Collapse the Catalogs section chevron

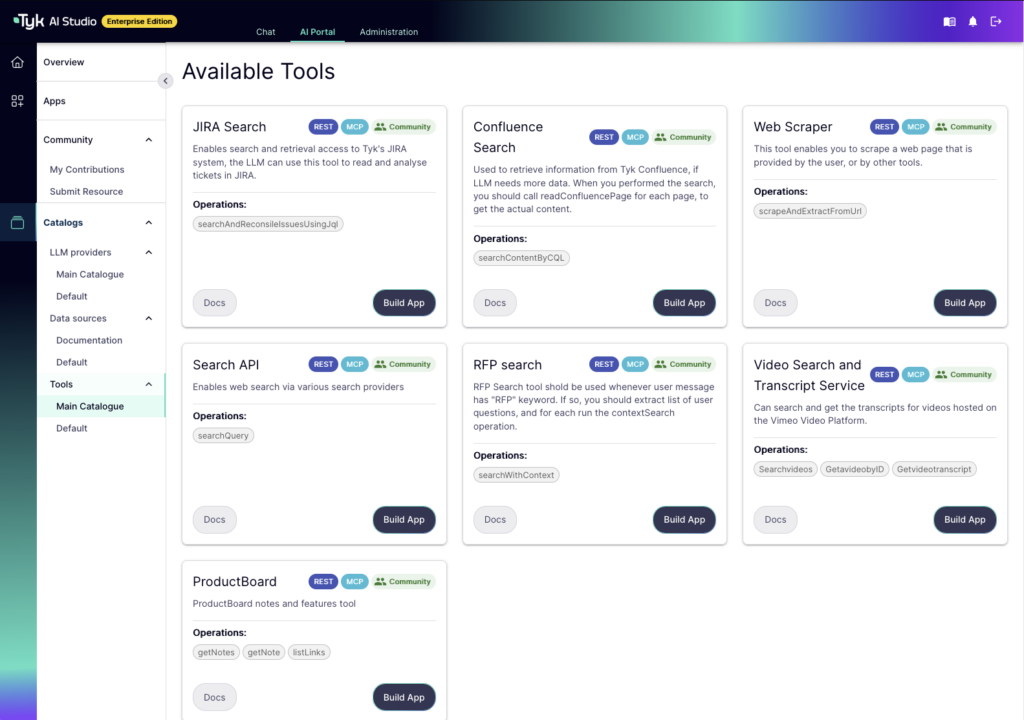[x=149, y=223]
